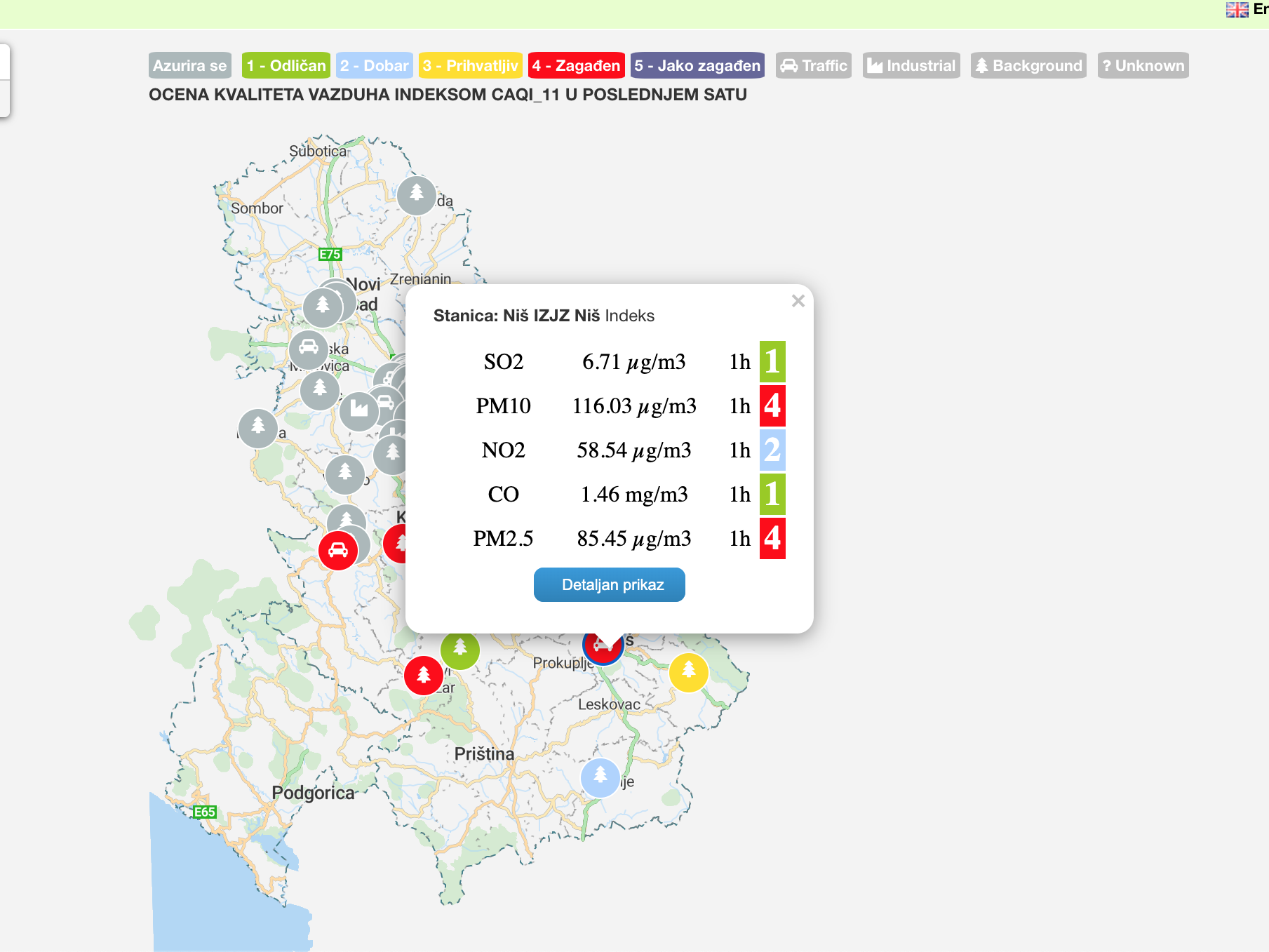Select the gray traffic car marker near Novi Sad
The image size is (1269, 952).
(x=309, y=348)
